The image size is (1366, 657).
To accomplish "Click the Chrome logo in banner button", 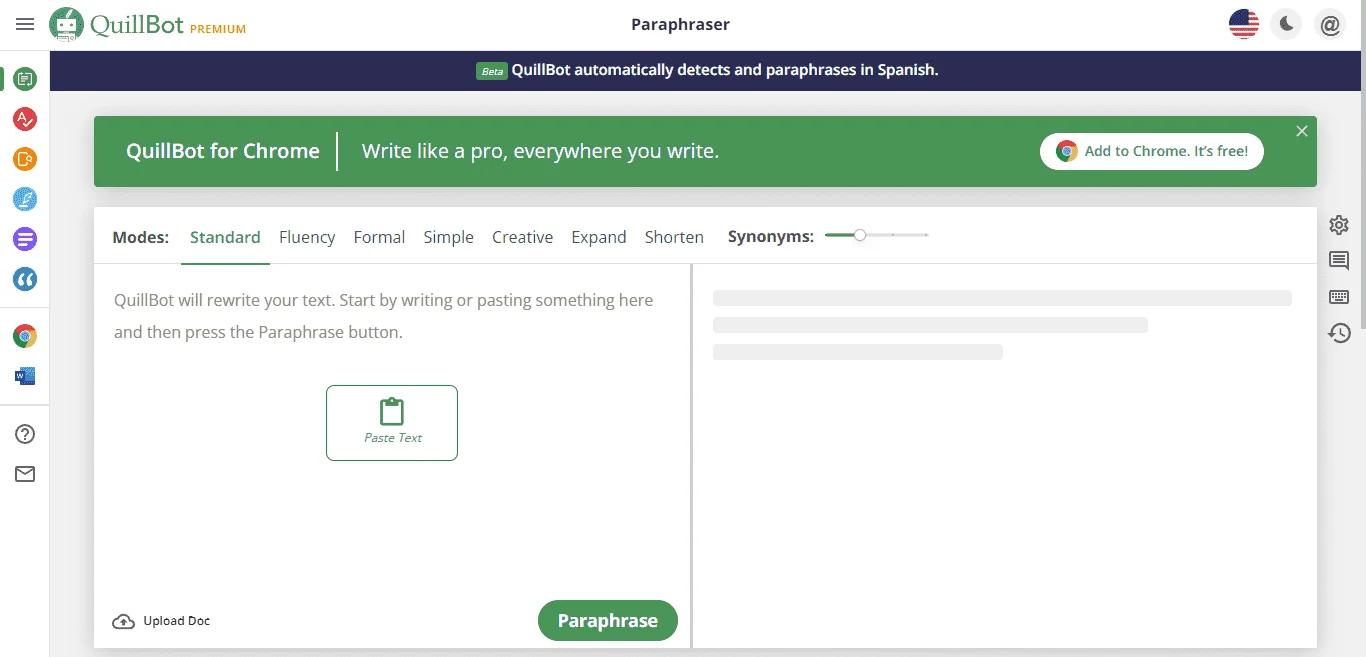I will coord(1067,151).
